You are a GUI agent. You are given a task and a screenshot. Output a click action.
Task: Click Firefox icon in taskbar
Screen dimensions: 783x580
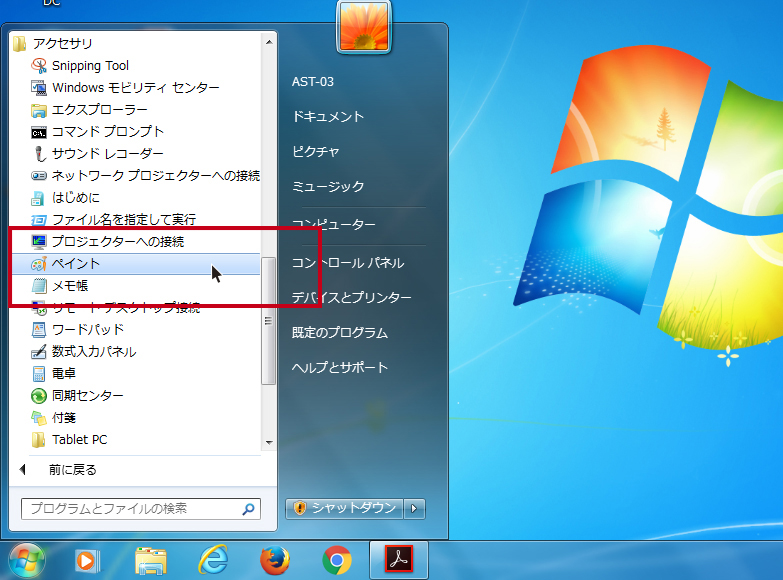(x=275, y=561)
